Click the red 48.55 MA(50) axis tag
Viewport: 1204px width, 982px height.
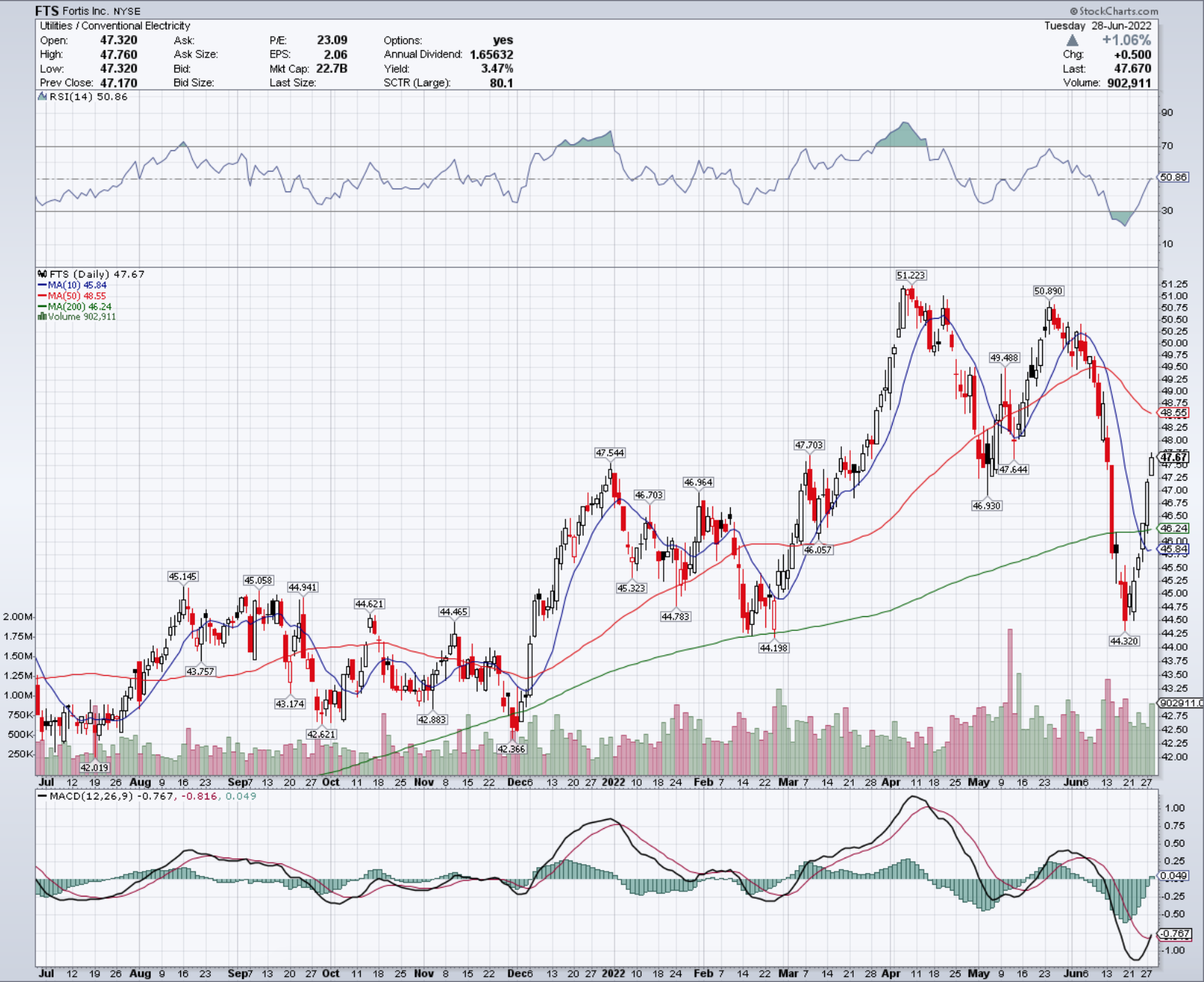1173,413
